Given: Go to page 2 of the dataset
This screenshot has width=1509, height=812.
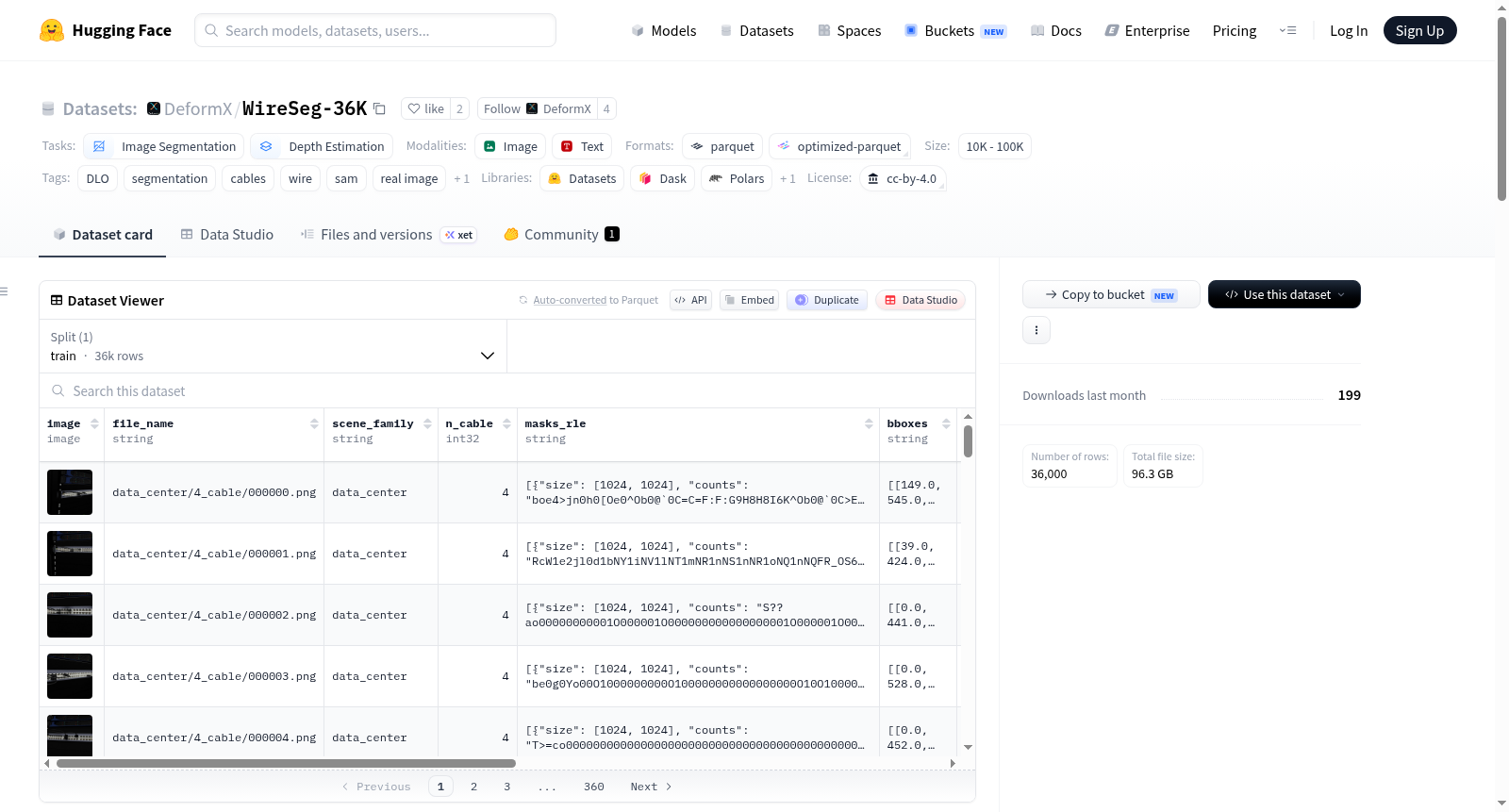Looking at the screenshot, I should [473, 787].
